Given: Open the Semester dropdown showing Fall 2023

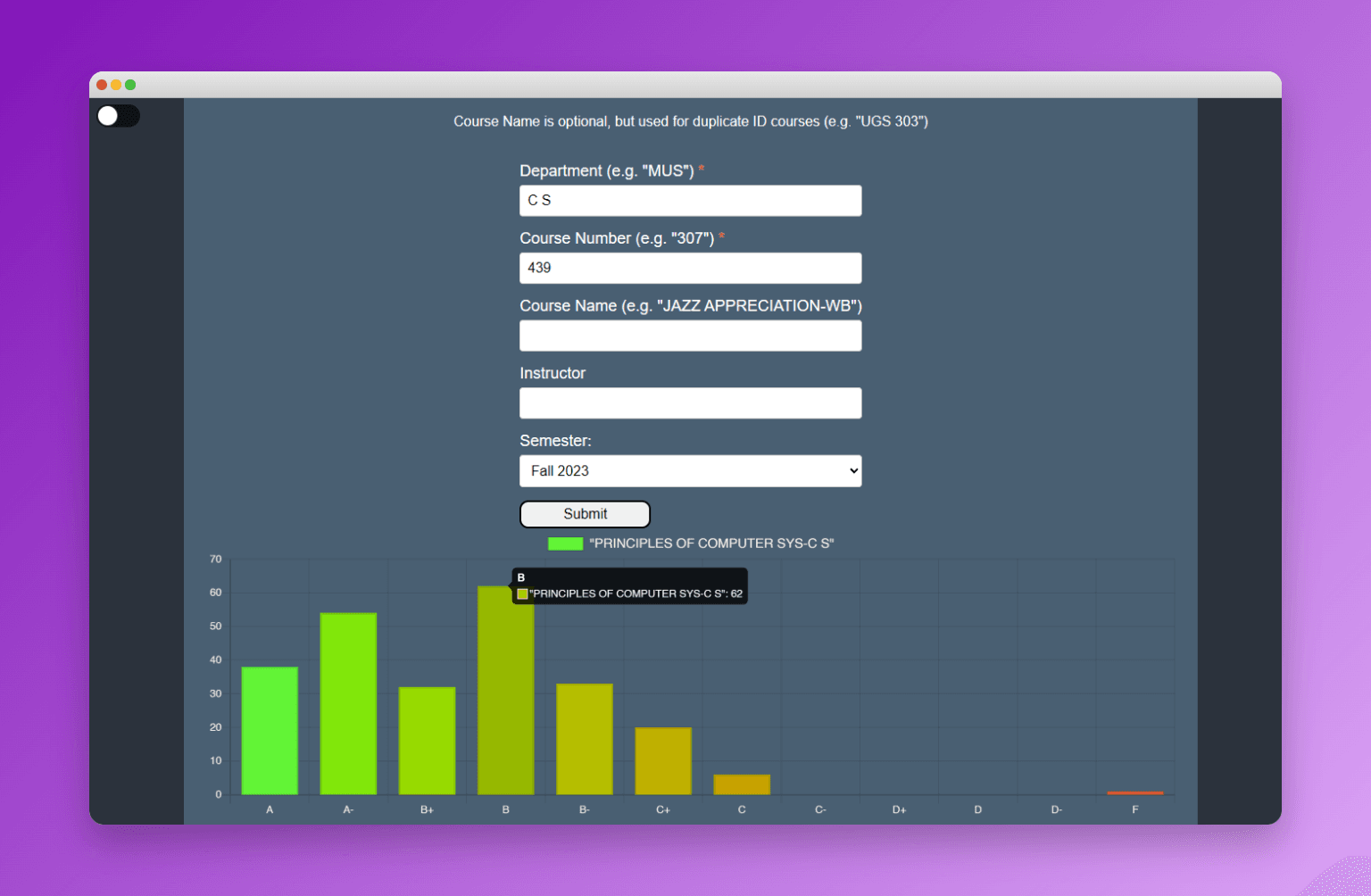Looking at the screenshot, I should [690, 471].
